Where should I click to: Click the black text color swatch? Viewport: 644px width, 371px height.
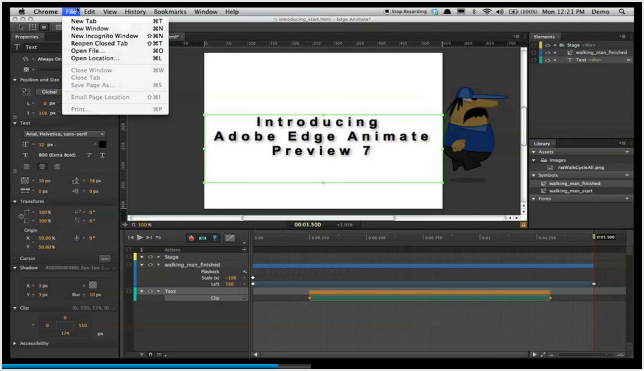coord(102,144)
